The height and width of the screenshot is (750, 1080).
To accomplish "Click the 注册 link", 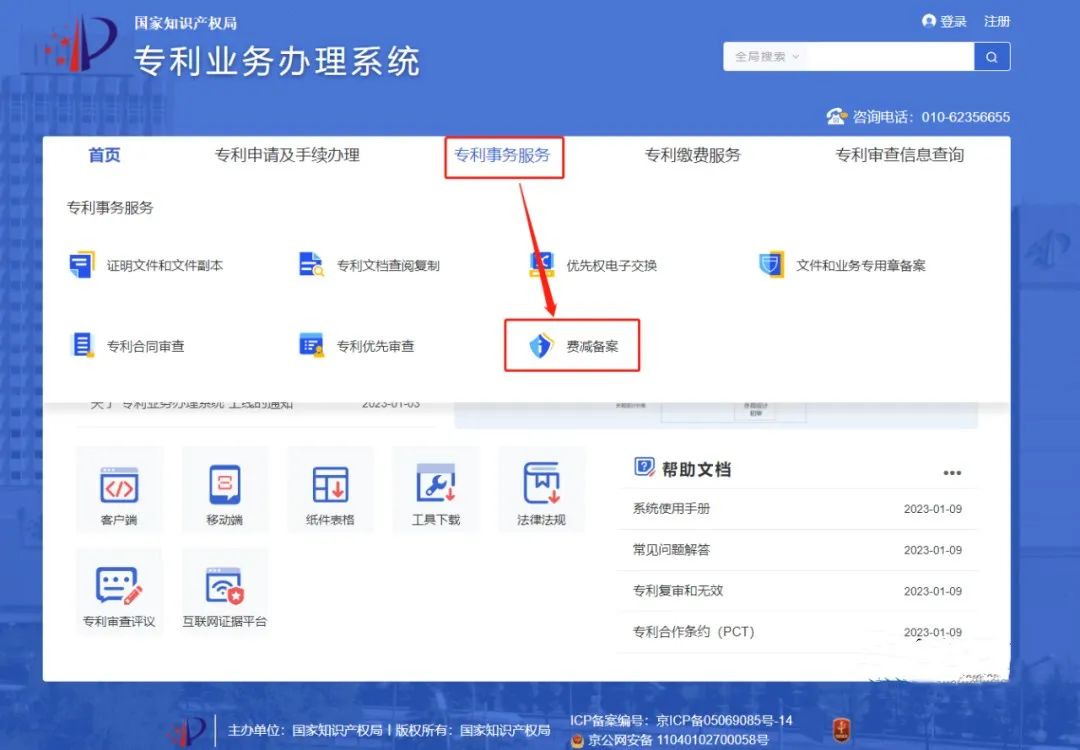I will [x=997, y=20].
